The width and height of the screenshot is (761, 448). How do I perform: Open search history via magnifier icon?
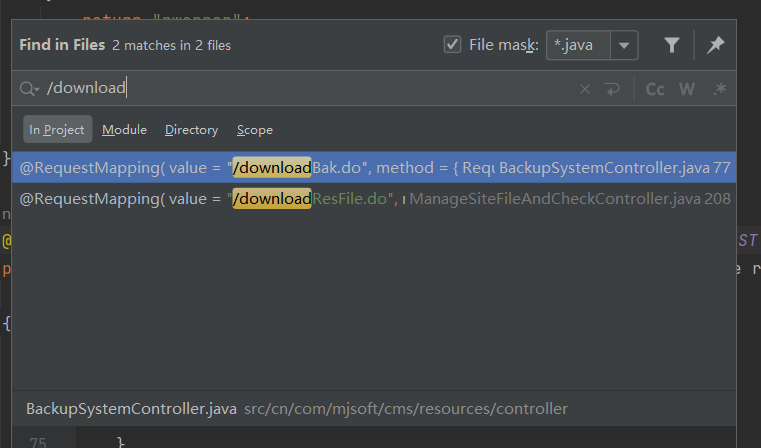point(30,89)
